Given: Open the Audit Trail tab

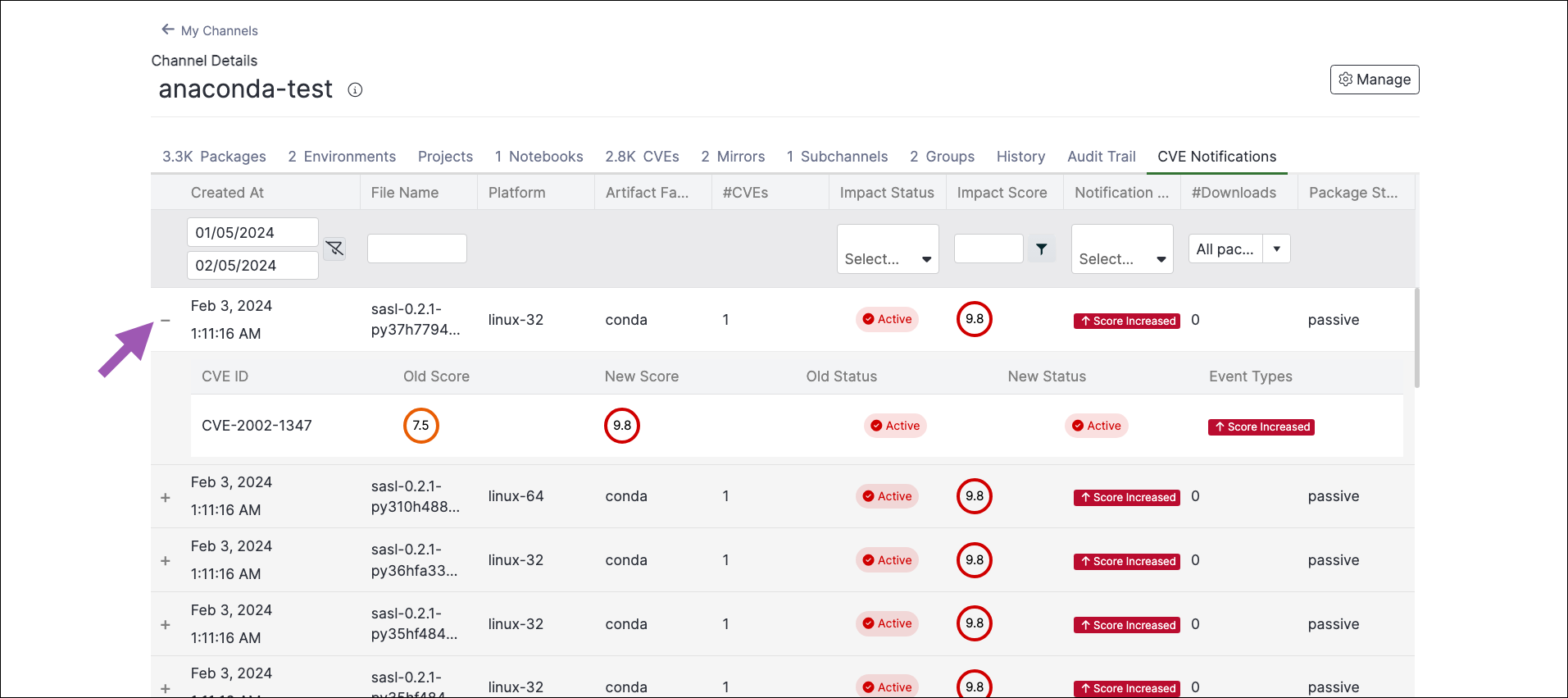Looking at the screenshot, I should point(1101,157).
